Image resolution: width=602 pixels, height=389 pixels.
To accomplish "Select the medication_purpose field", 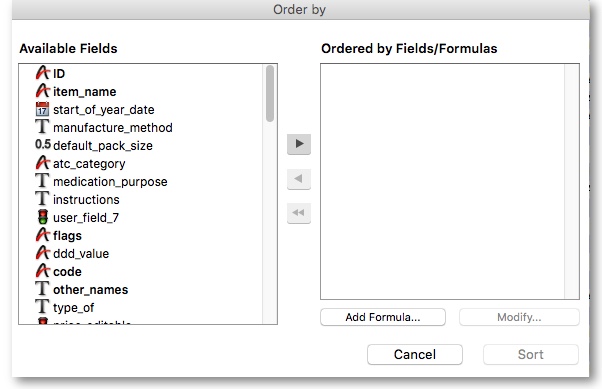I will [x=110, y=182].
